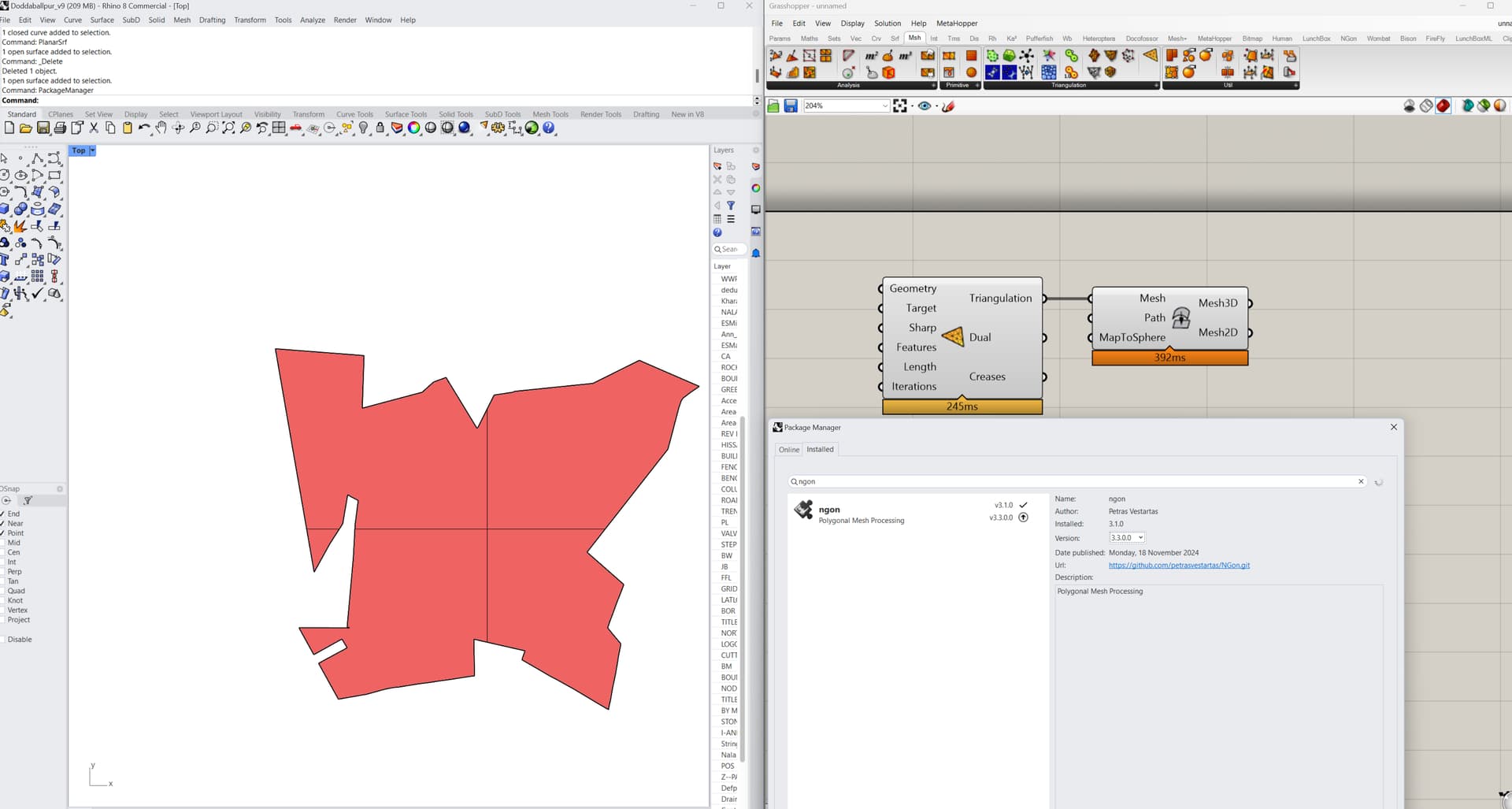The image size is (1512, 809).
Task: Click the Delaunay triangle icon in Triangulation panel
Action: click(1151, 55)
